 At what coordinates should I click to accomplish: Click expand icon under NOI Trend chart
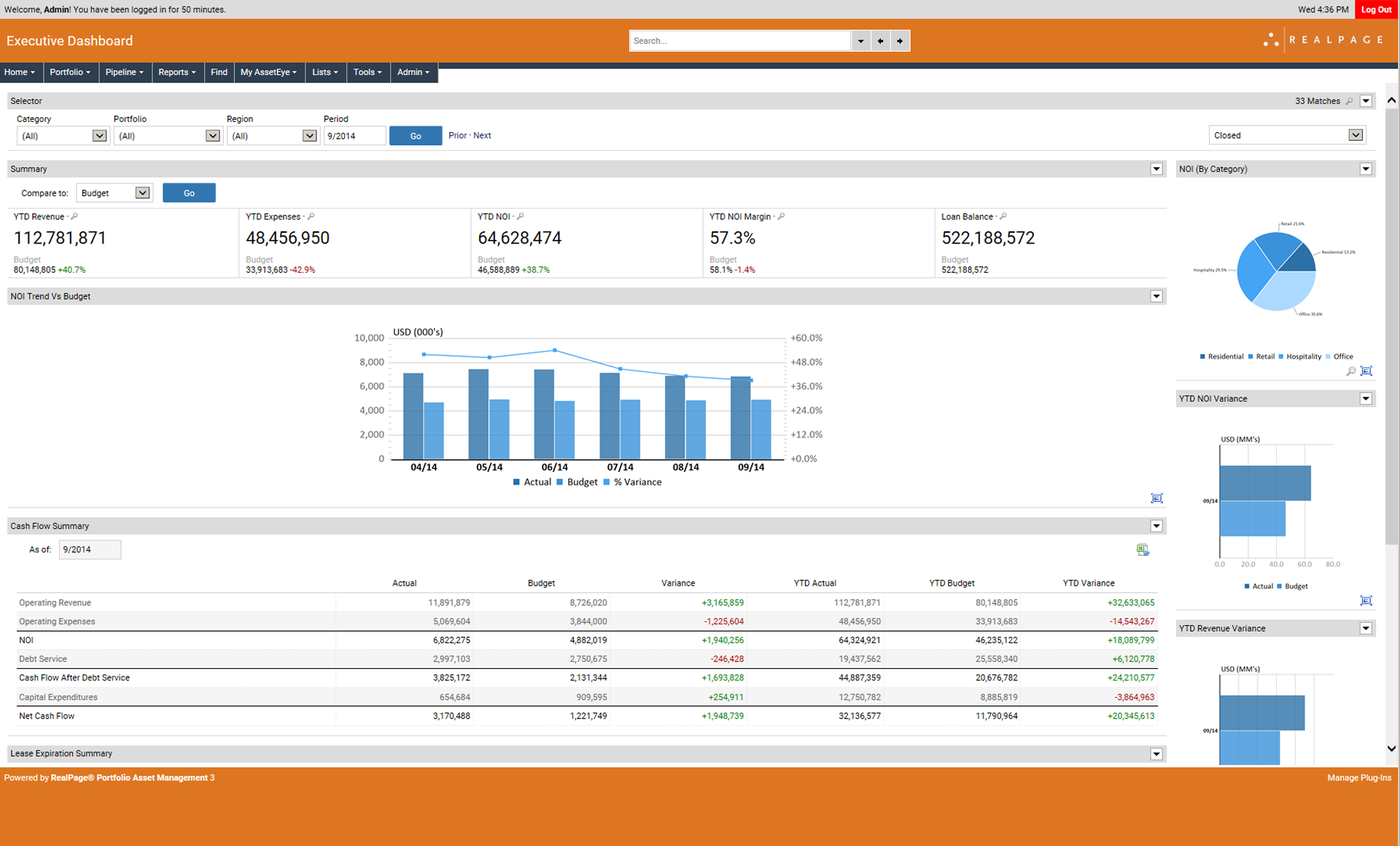1156,498
